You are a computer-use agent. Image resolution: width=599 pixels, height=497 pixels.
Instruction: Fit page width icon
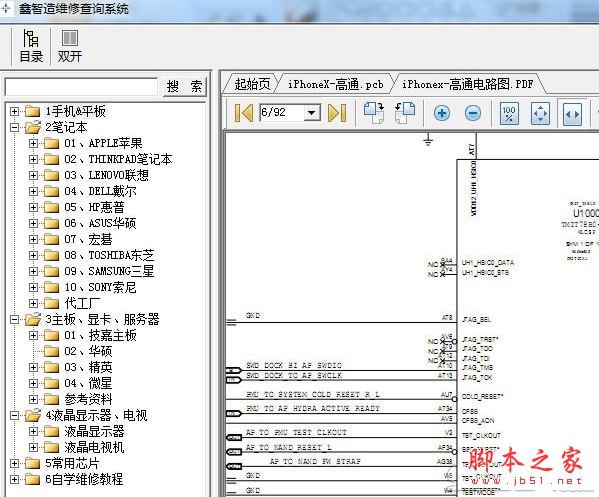pos(572,114)
